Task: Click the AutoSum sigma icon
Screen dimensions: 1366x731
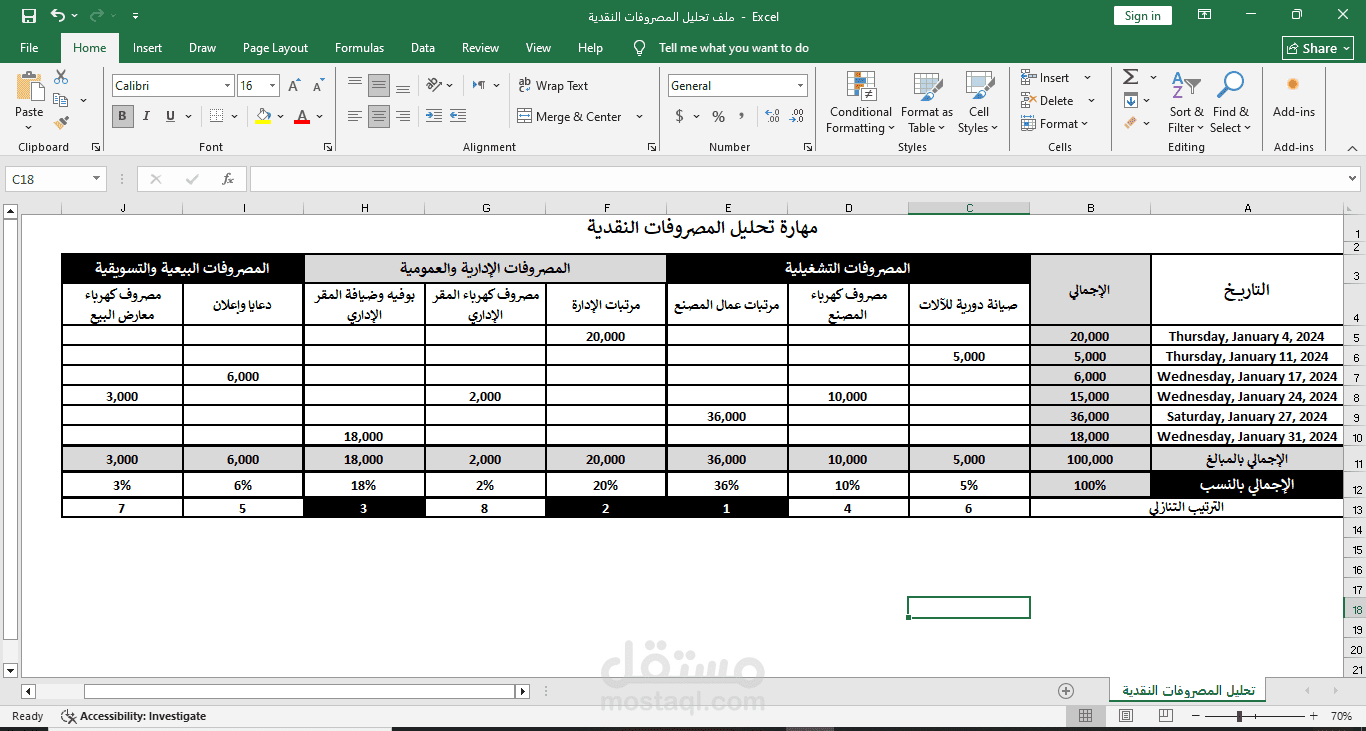Action: (1130, 77)
